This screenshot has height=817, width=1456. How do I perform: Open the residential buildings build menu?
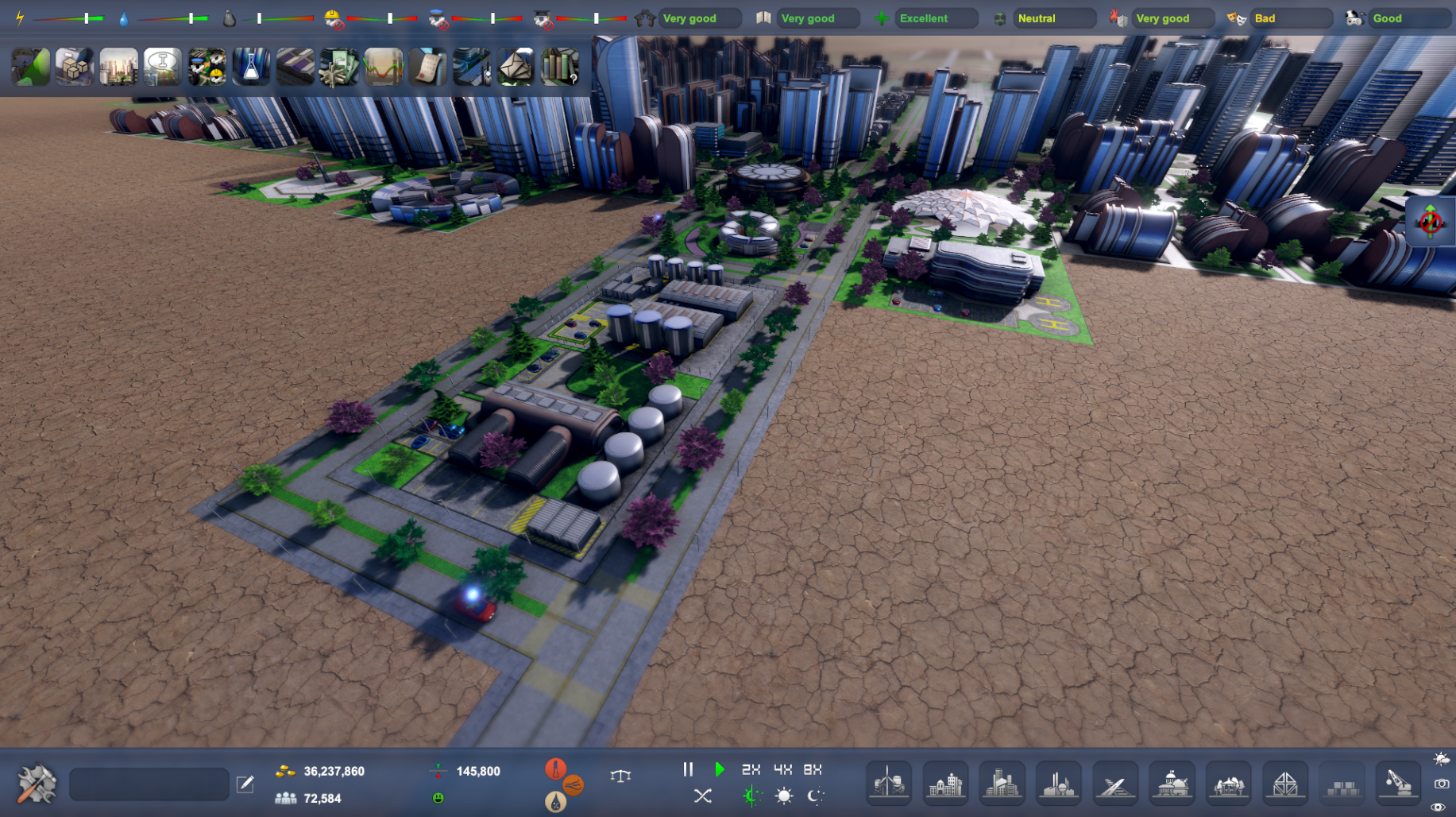945,784
